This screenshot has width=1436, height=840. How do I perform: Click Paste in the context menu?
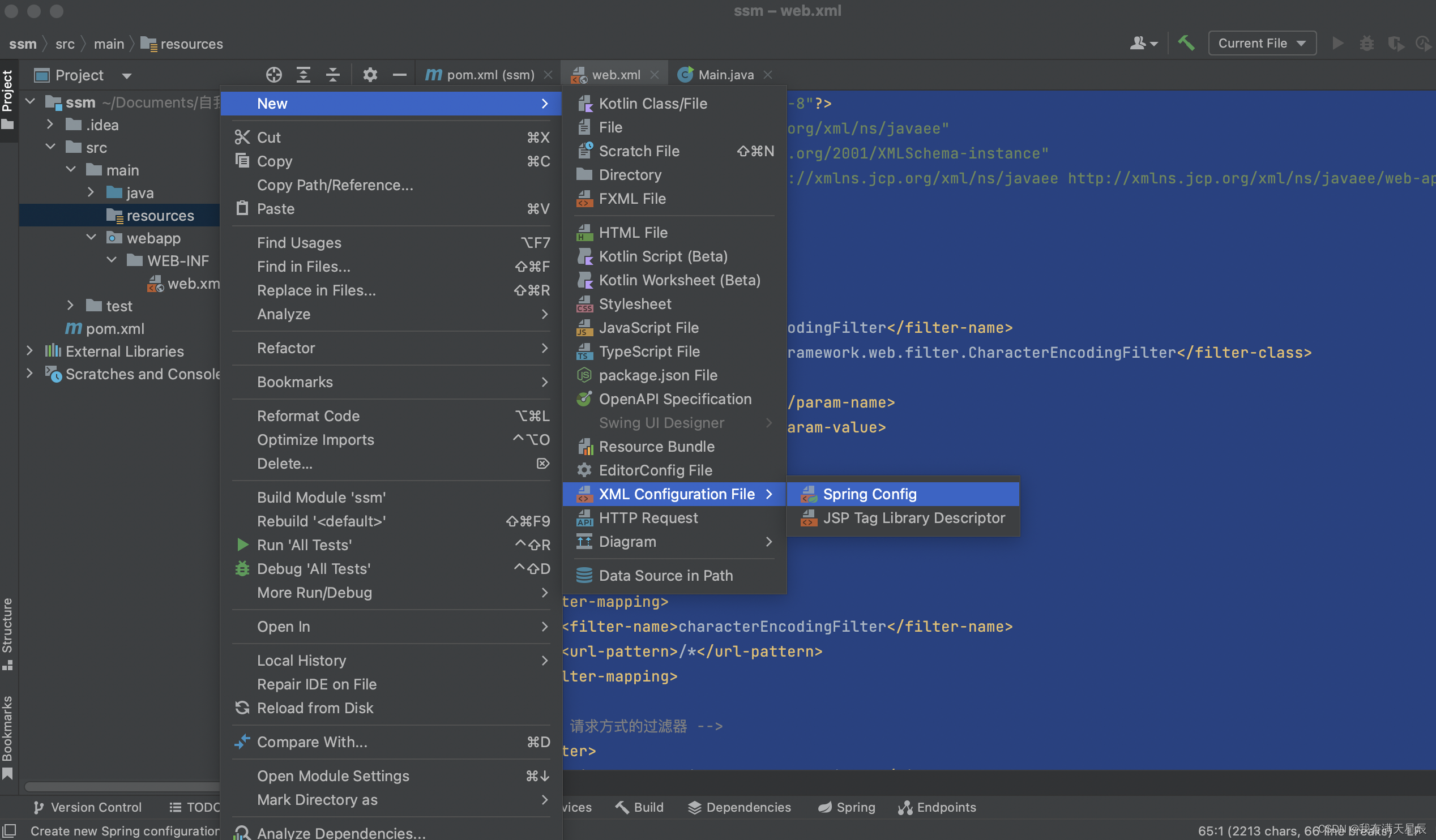[x=391, y=209]
